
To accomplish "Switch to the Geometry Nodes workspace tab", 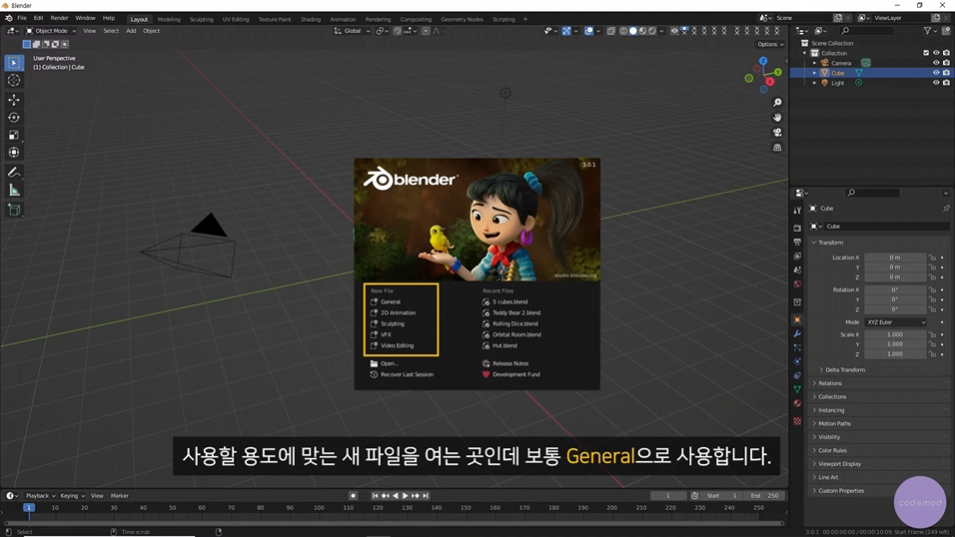I will pos(462,19).
